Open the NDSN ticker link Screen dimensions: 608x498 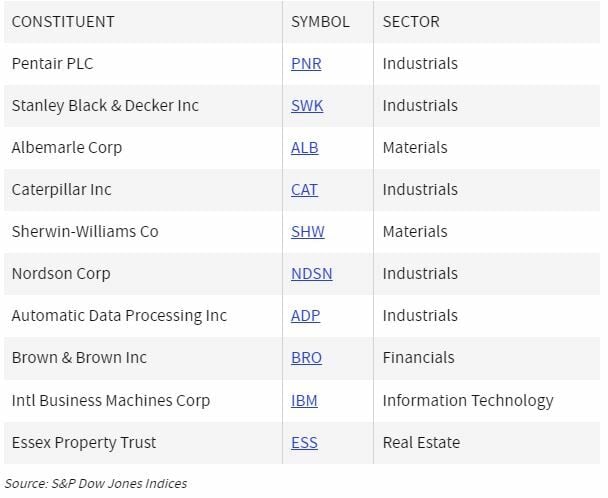pos(311,274)
